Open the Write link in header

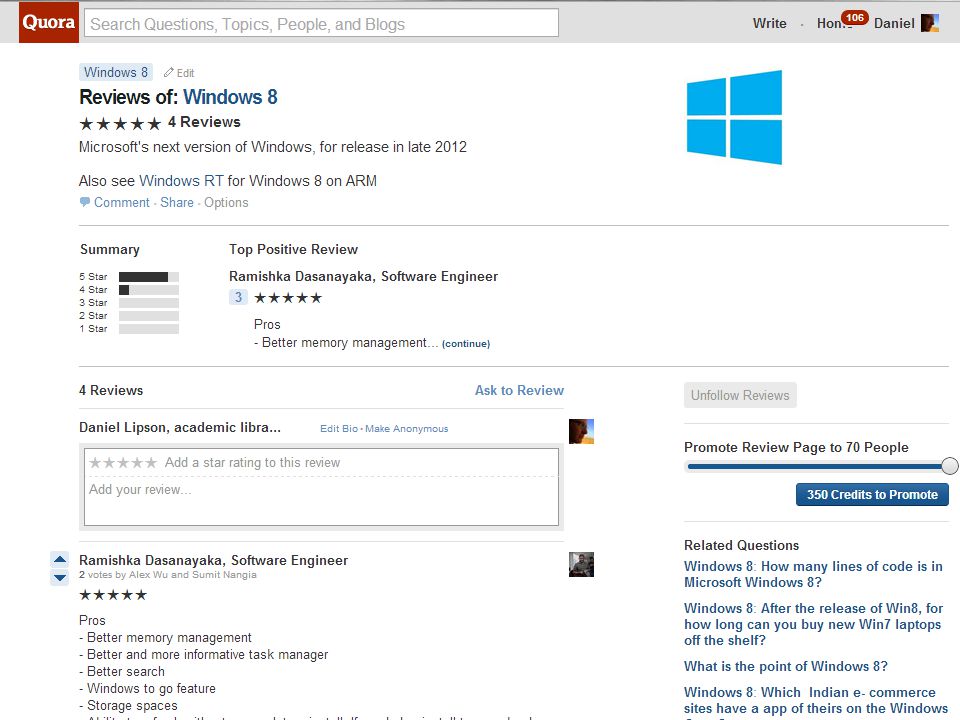770,23
